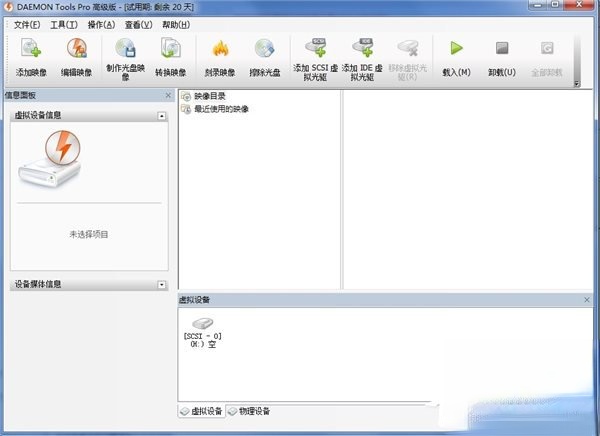The width and height of the screenshot is (600, 436).
Task: Open the 编辑映像 (Edit Image) tool
Action: click(x=77, y=49)
